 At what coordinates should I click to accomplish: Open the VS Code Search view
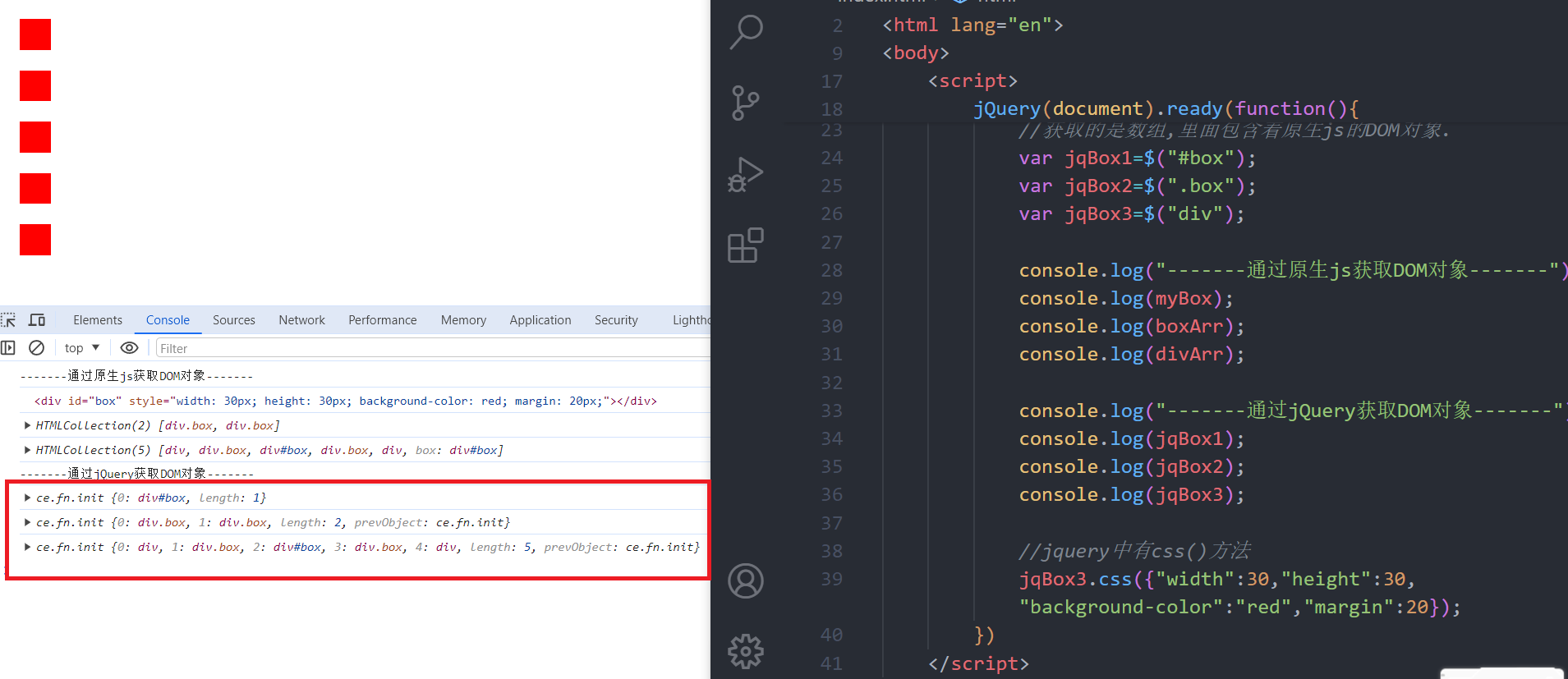[x=746, y=33]
